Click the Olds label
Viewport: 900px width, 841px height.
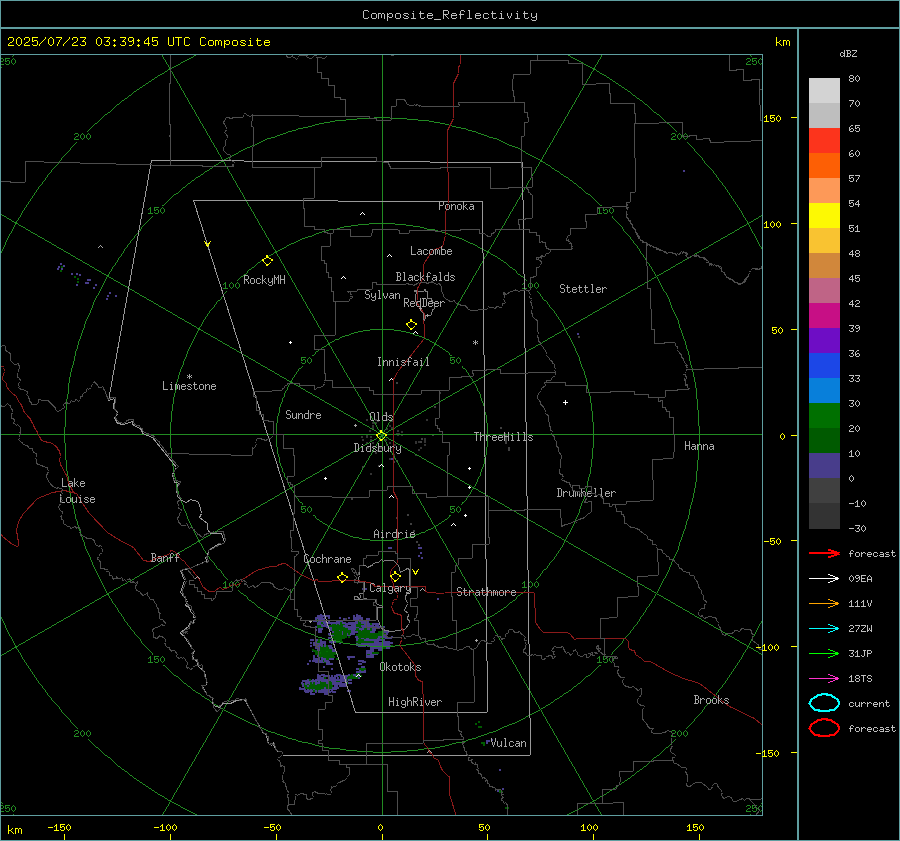click(381, 417)
